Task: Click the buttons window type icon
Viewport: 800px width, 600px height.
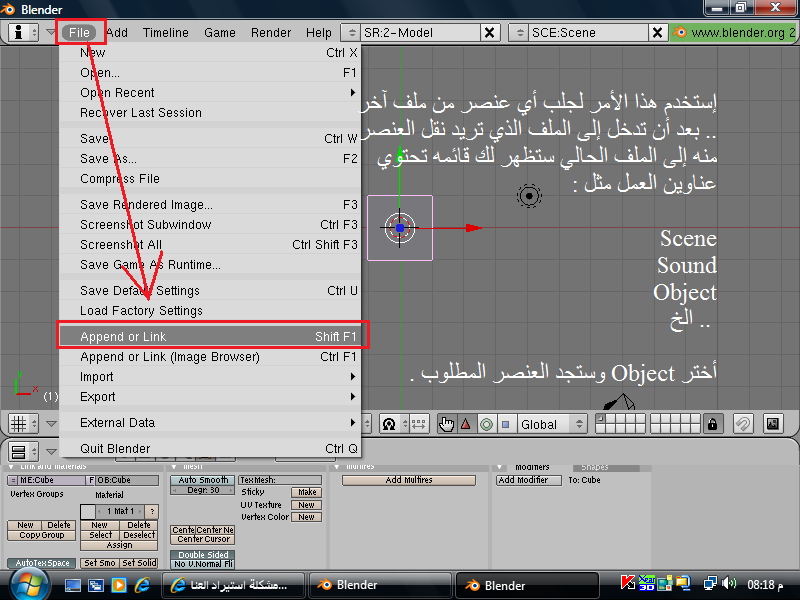Action: [23, 451]
